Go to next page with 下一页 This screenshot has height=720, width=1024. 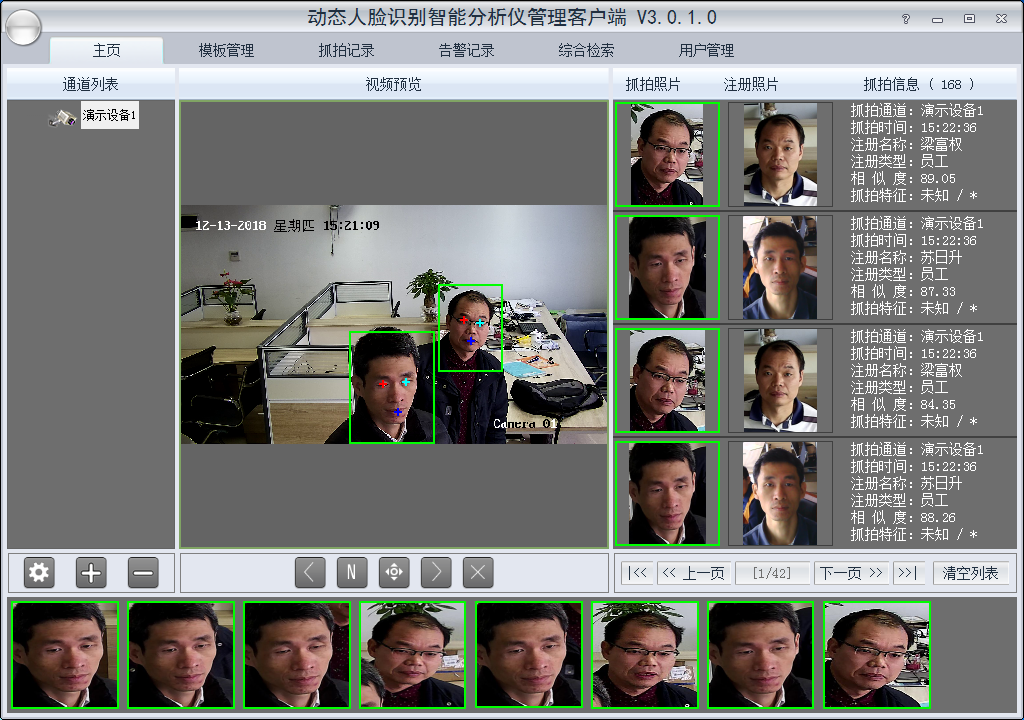tap(851, 573)
